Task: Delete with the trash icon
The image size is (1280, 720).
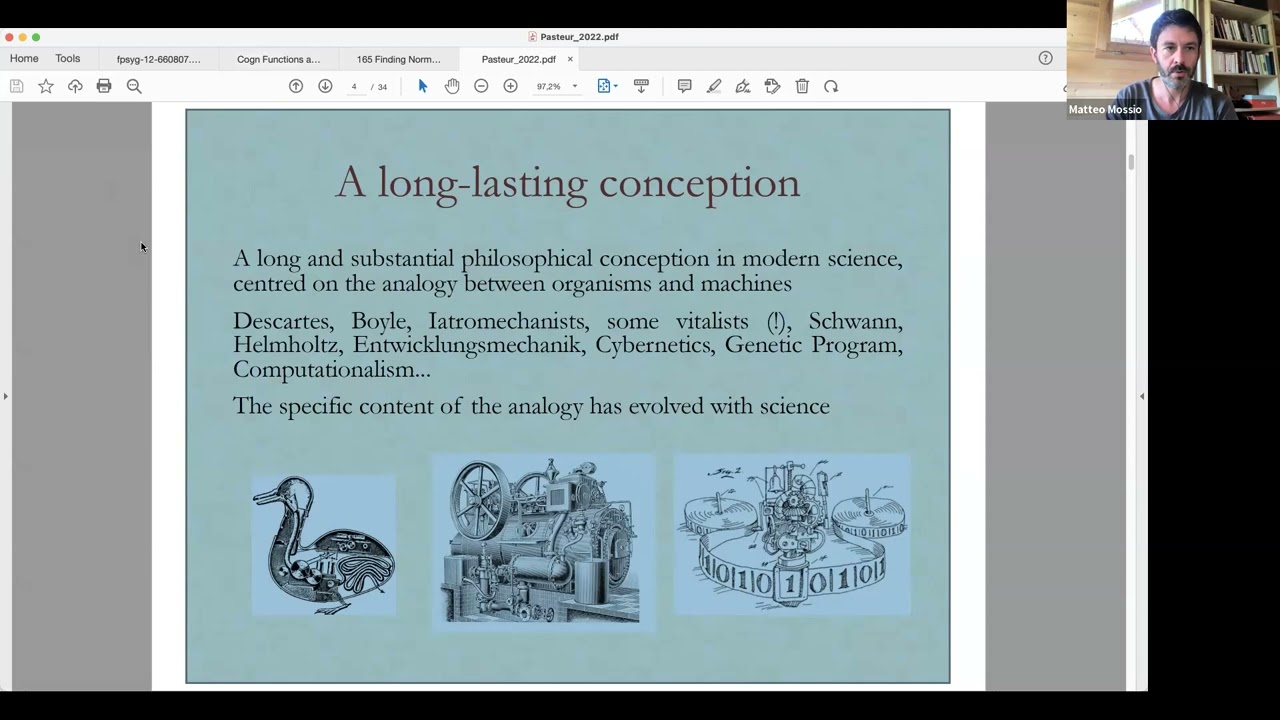Action: 802,87
